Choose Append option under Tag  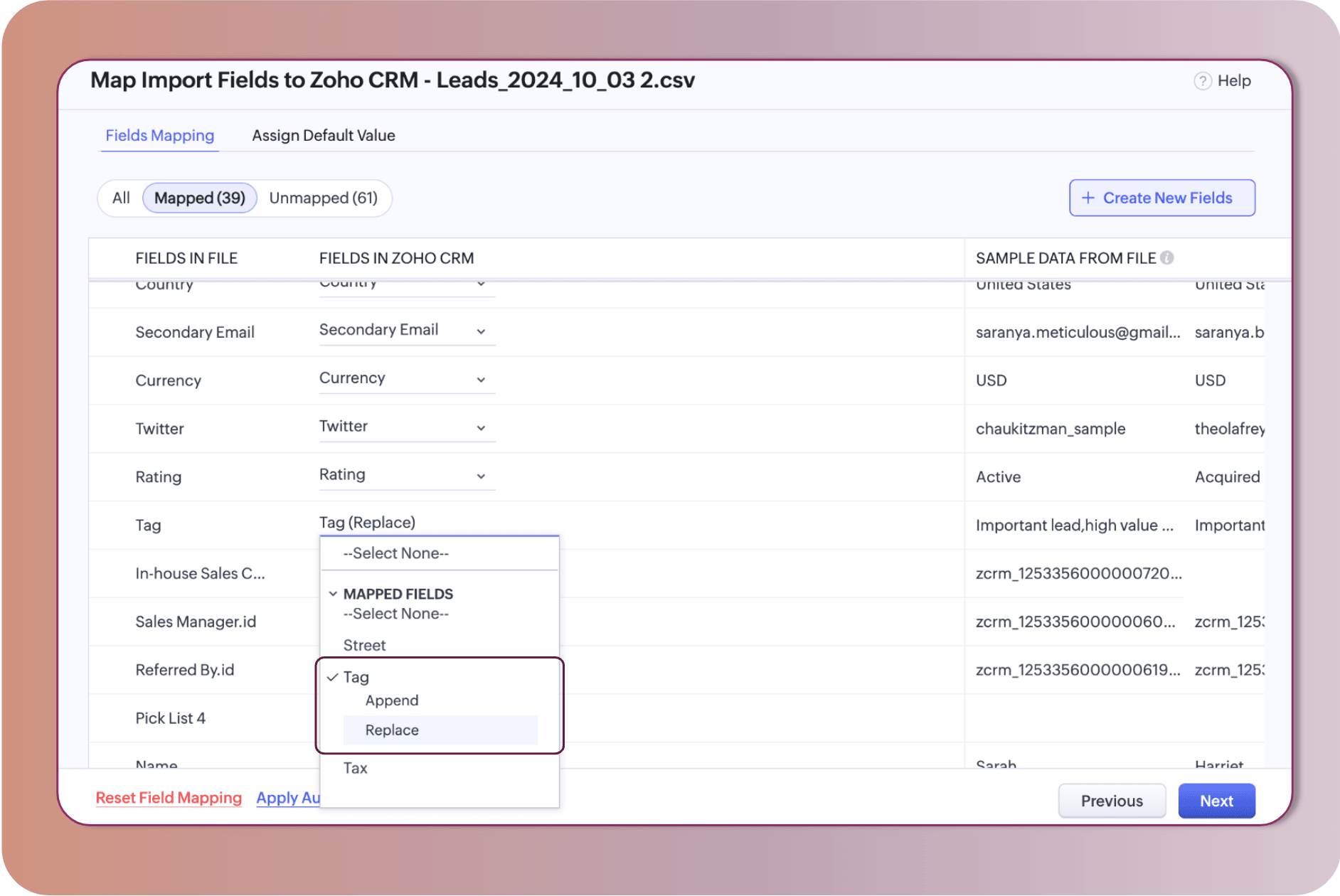point(392,700)
